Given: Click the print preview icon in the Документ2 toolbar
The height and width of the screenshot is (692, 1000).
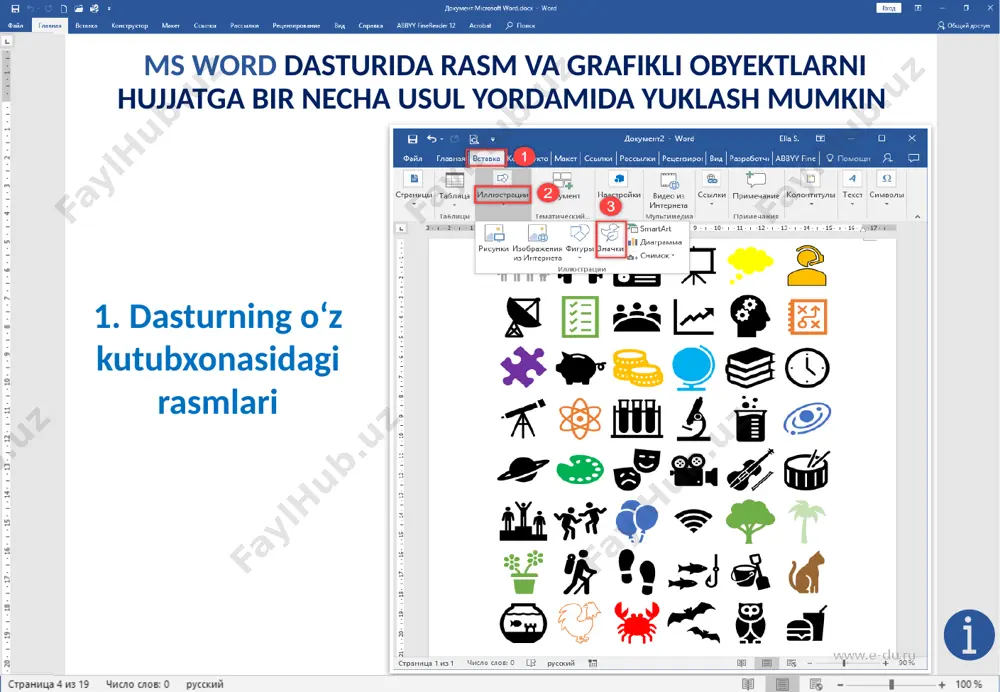Looking at the screenshot, I should click(474, 139).
